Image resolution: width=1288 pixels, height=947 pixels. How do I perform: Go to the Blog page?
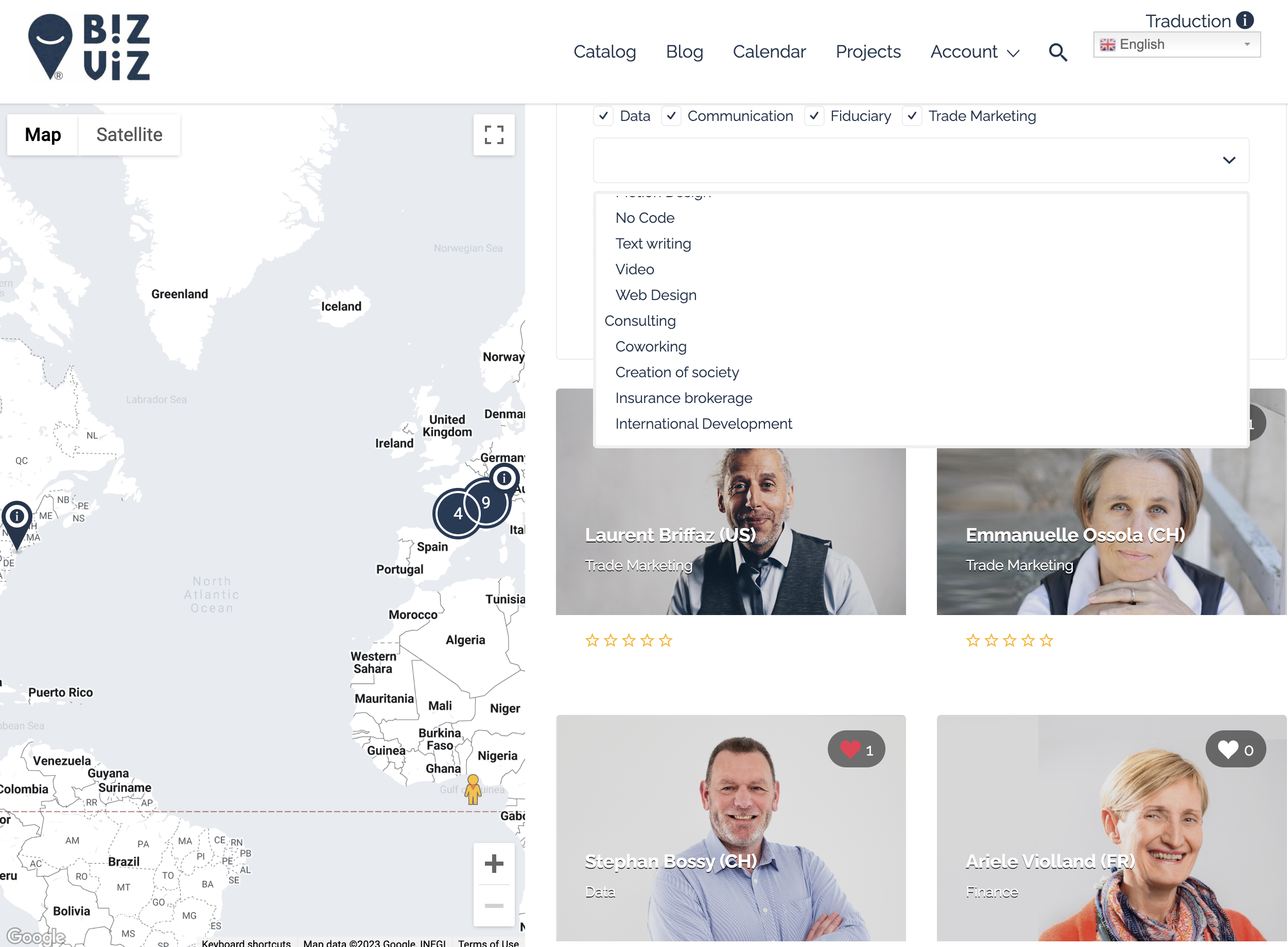point(684,52)
